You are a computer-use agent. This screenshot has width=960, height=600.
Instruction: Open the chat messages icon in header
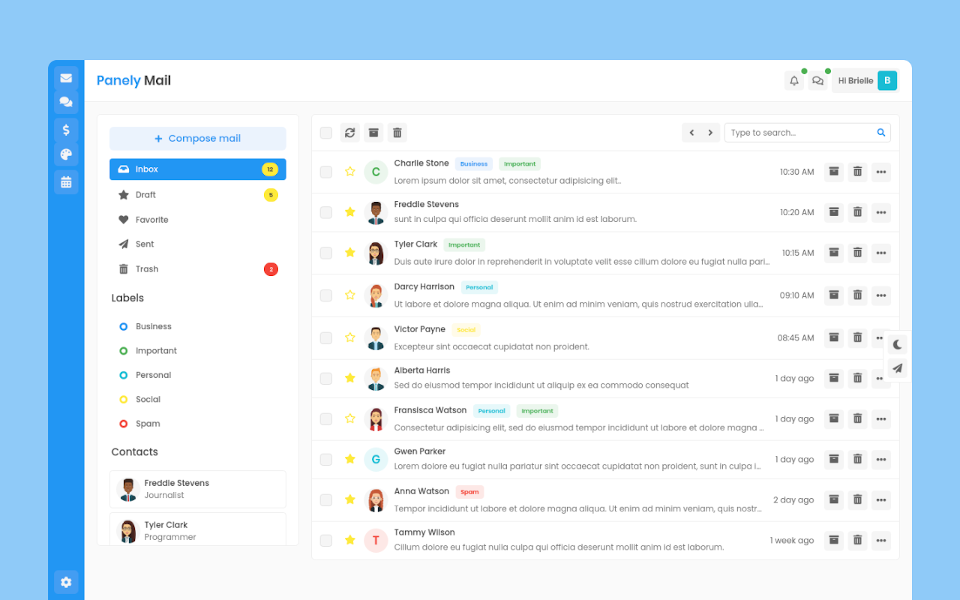[x=818, y=81]
